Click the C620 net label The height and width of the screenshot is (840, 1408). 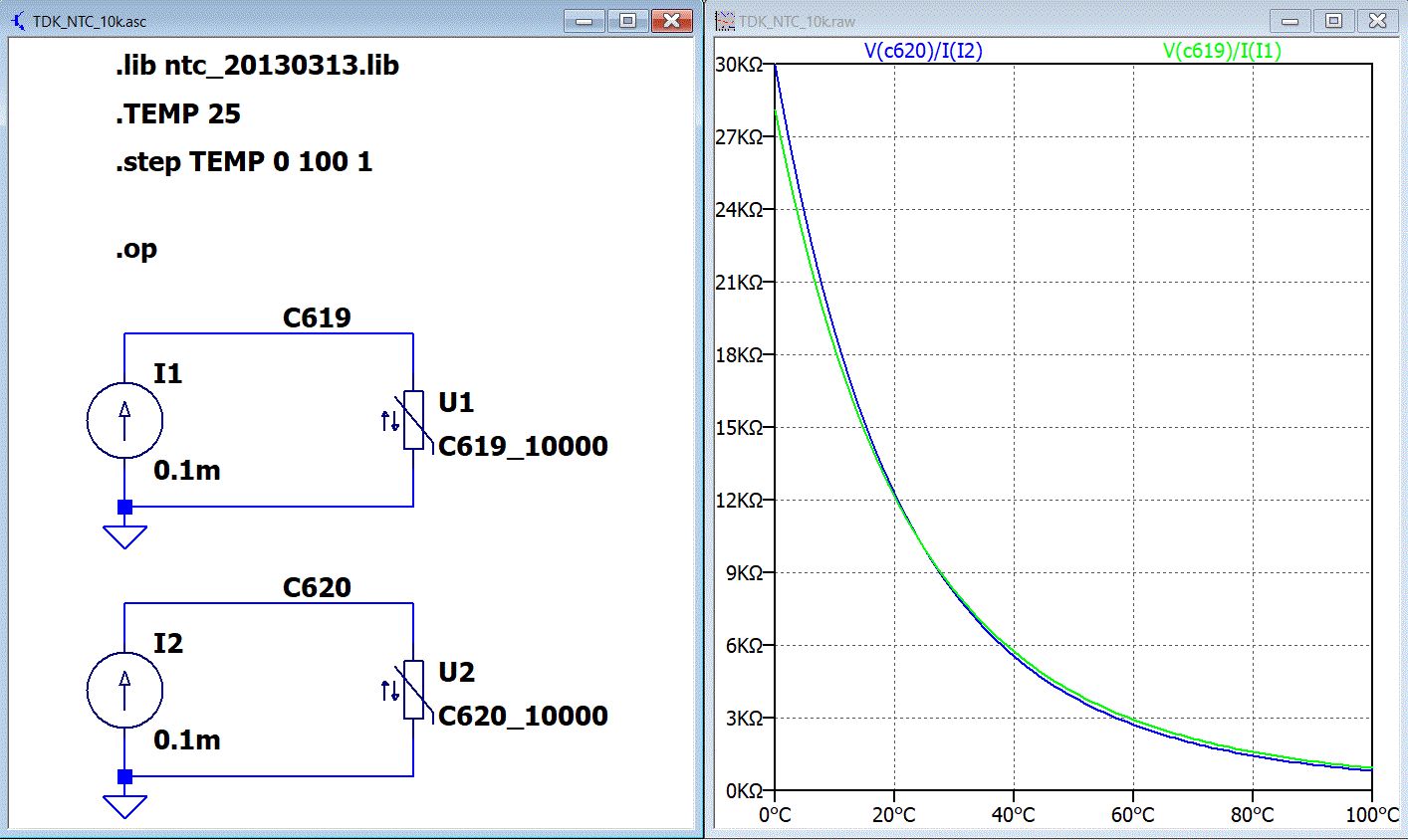317,587
